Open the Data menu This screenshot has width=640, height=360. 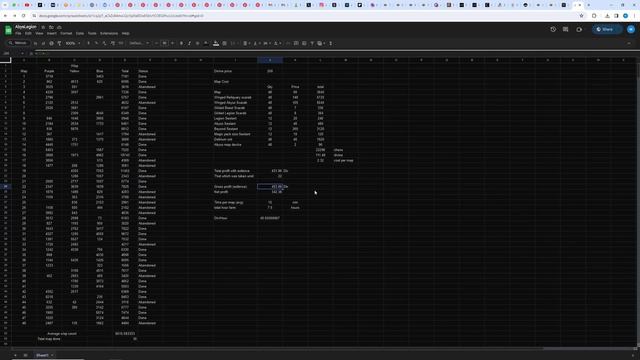(80, 33)
